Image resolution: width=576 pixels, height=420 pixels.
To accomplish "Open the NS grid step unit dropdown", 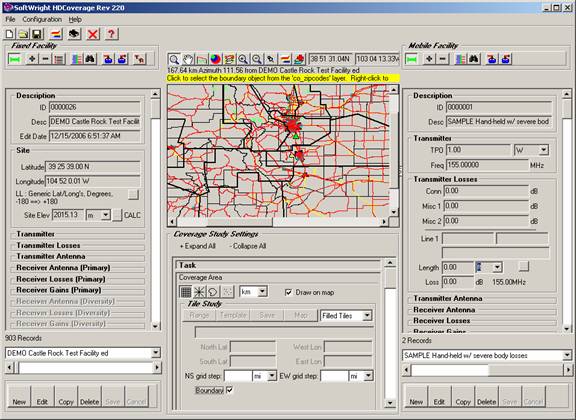I will click(272, 376).
